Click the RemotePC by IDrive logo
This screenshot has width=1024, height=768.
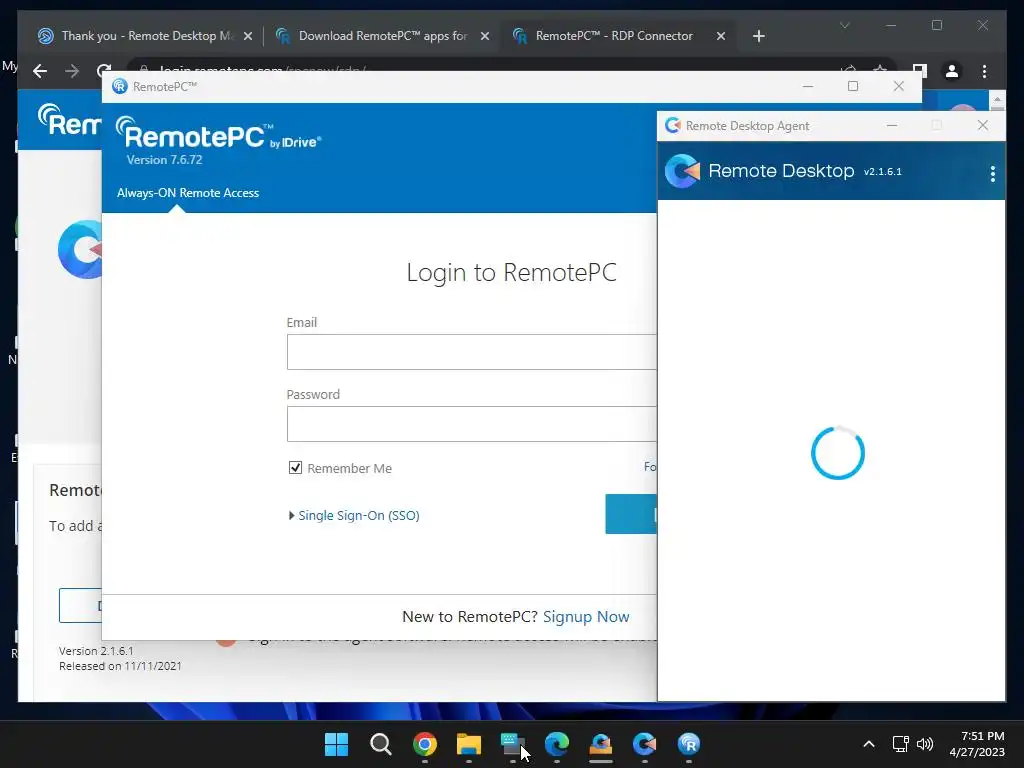click(219, 134)
